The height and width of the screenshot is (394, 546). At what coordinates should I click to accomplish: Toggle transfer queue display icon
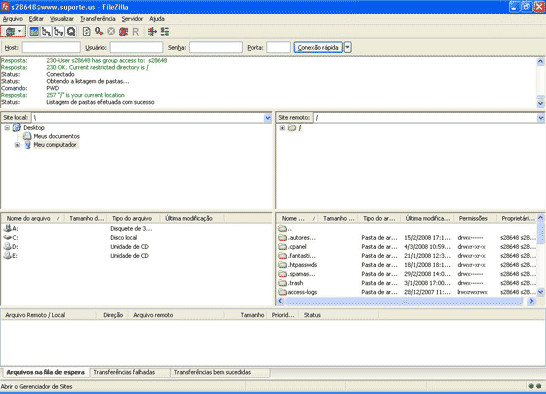click(x=71, y=32)
